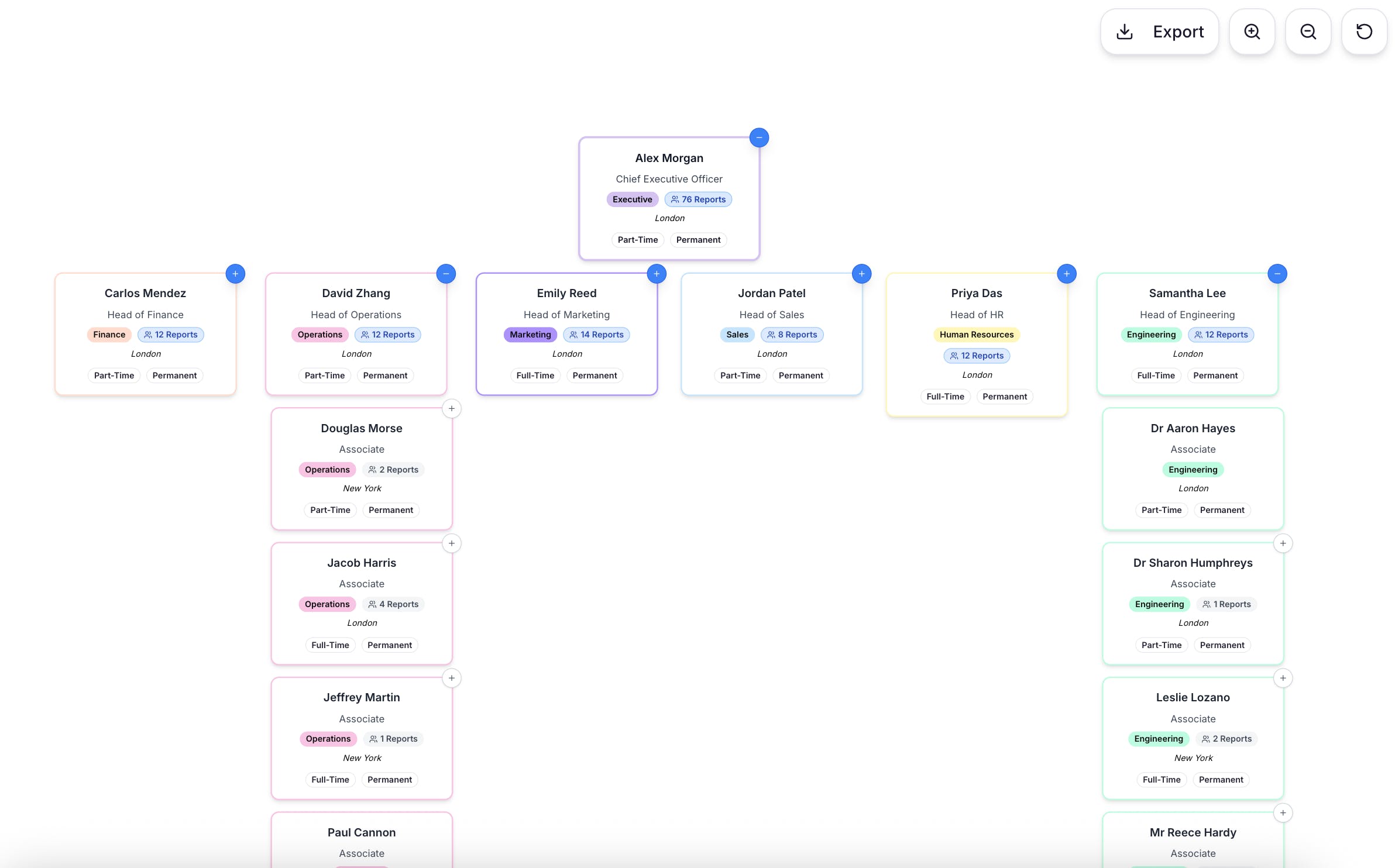The height and width of the screenshot is (868, 1395).
Task: Click Priya Das's Permanent tag
Action: click(1005, 397)
